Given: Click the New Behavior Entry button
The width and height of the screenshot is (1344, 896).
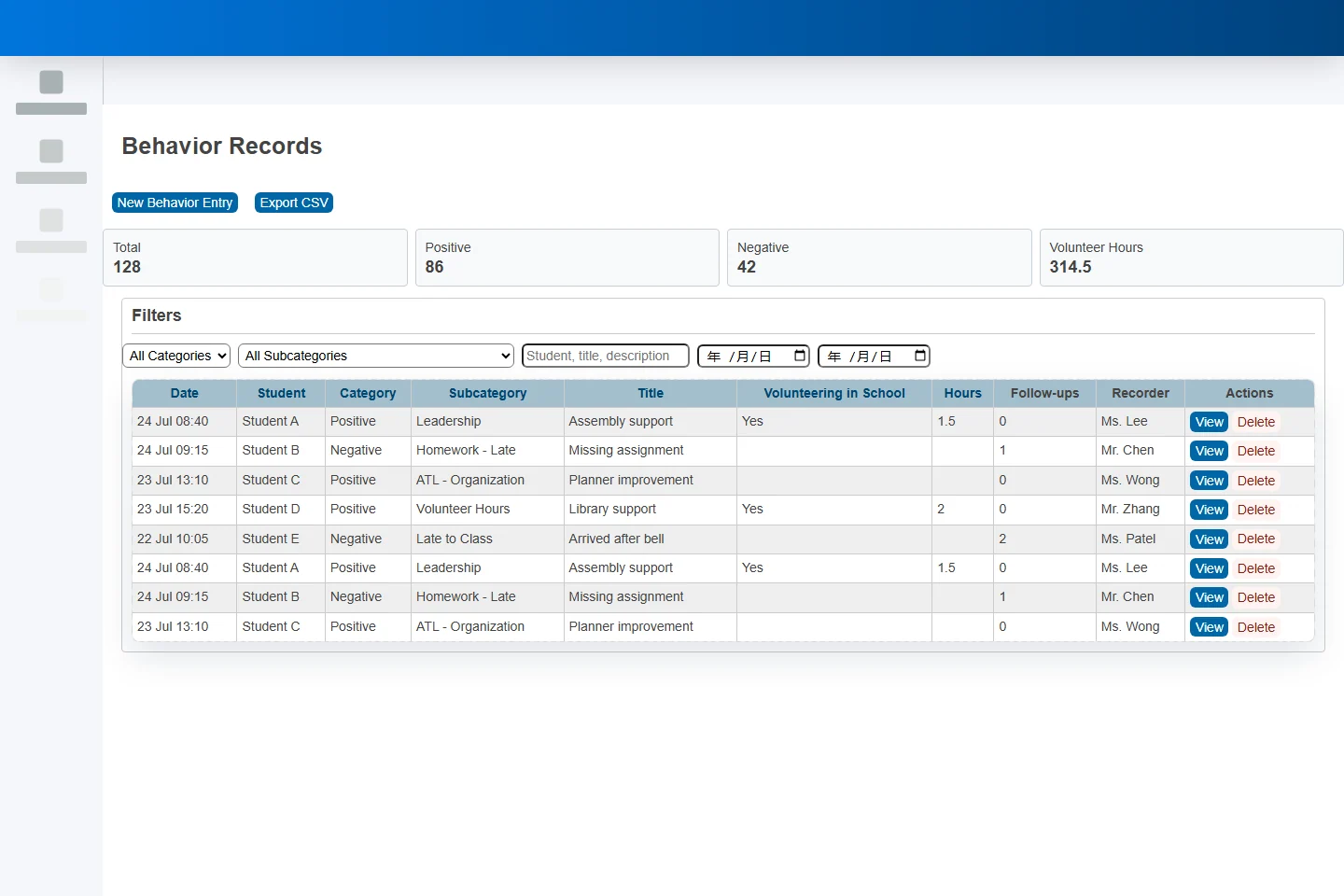Looking at the screenshot, I should (x=175, y=203).
